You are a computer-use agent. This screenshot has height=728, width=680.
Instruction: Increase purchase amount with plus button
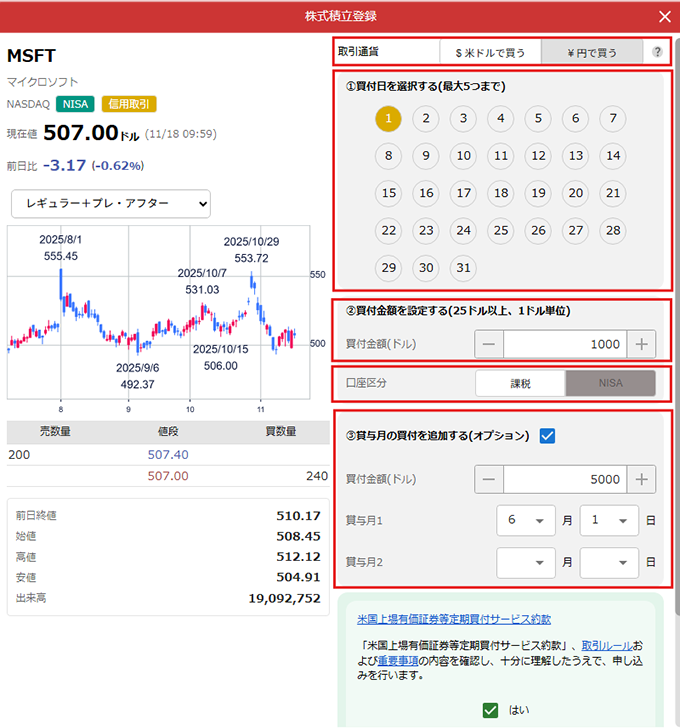click(x=642, y=344)
